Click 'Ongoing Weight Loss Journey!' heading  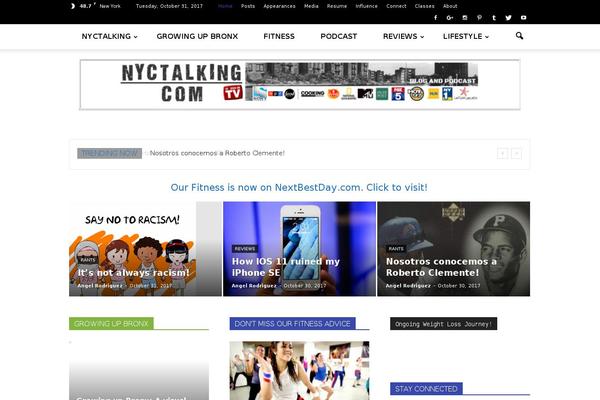tap(443, 324)
